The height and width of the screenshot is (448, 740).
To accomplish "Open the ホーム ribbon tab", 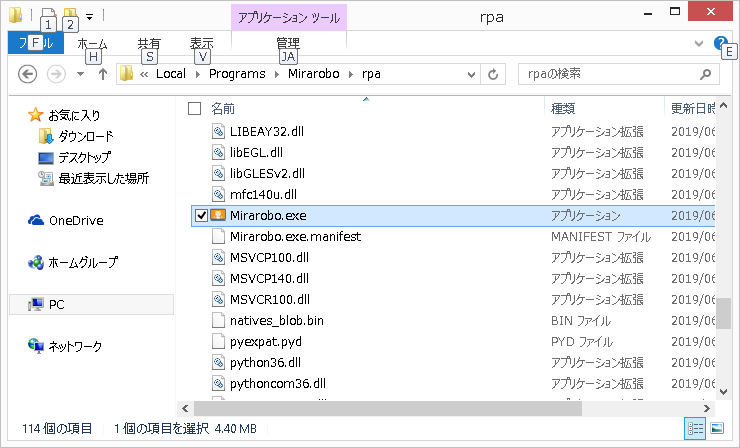I will (x=92, y=44).
